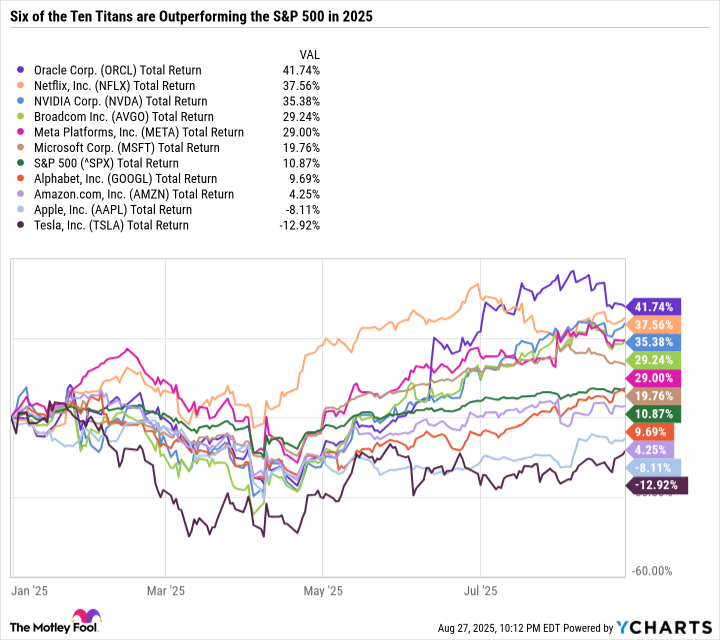Click the orange Netflix legend dot
This screenshot has width=720, height=640.
coord(23,86)
